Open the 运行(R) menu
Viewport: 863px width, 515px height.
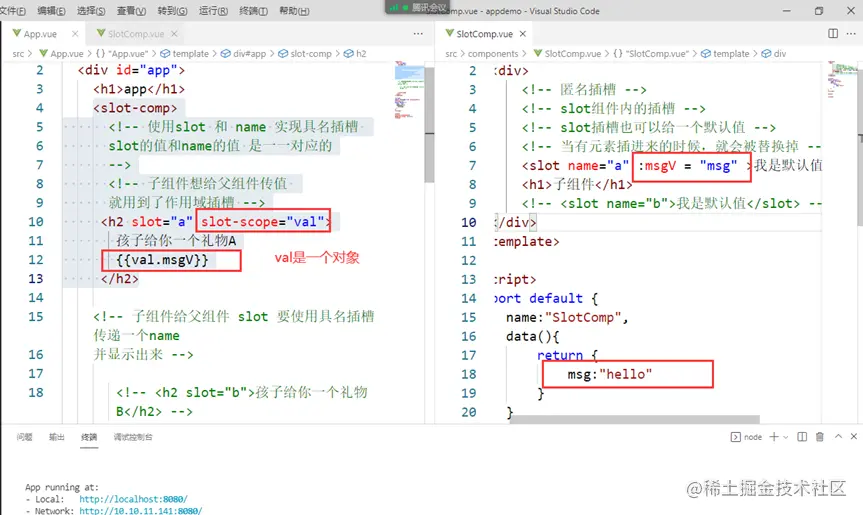[213, 11]
